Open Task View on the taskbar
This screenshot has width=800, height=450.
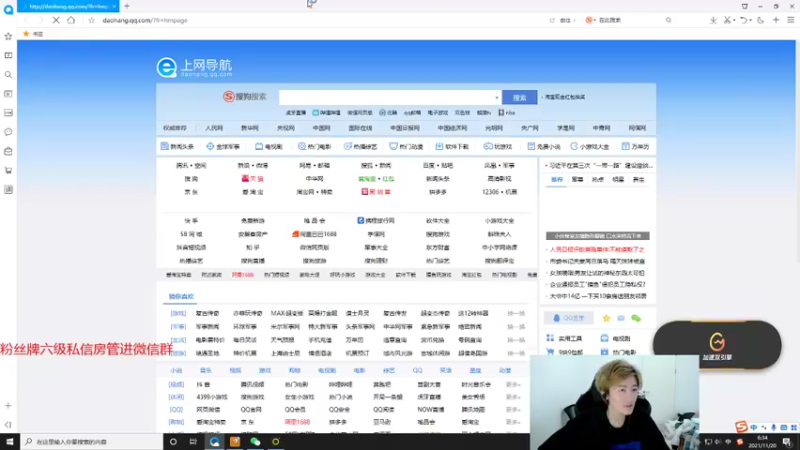193,441
